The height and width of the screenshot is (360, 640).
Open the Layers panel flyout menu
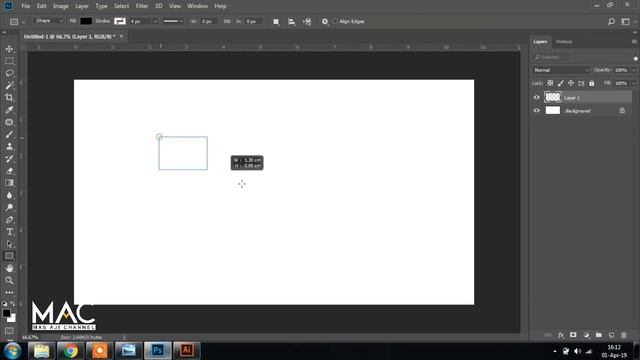[x=634, y=42]
